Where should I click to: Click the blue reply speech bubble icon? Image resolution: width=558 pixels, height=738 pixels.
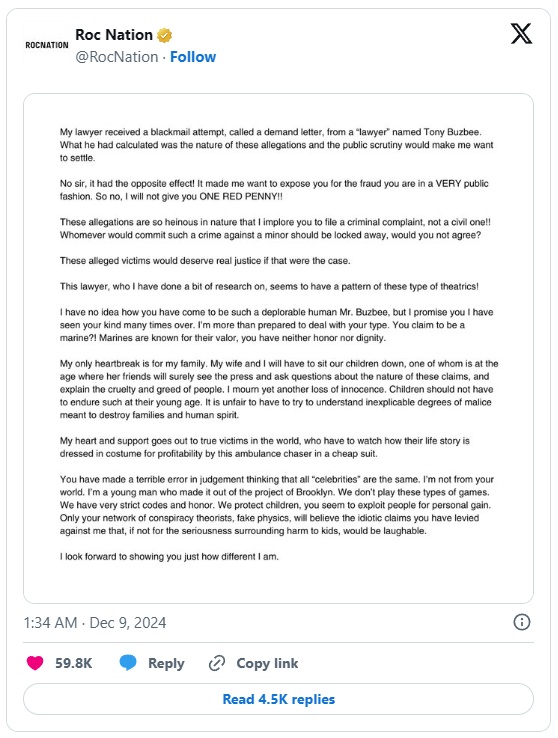click(128, 663)
